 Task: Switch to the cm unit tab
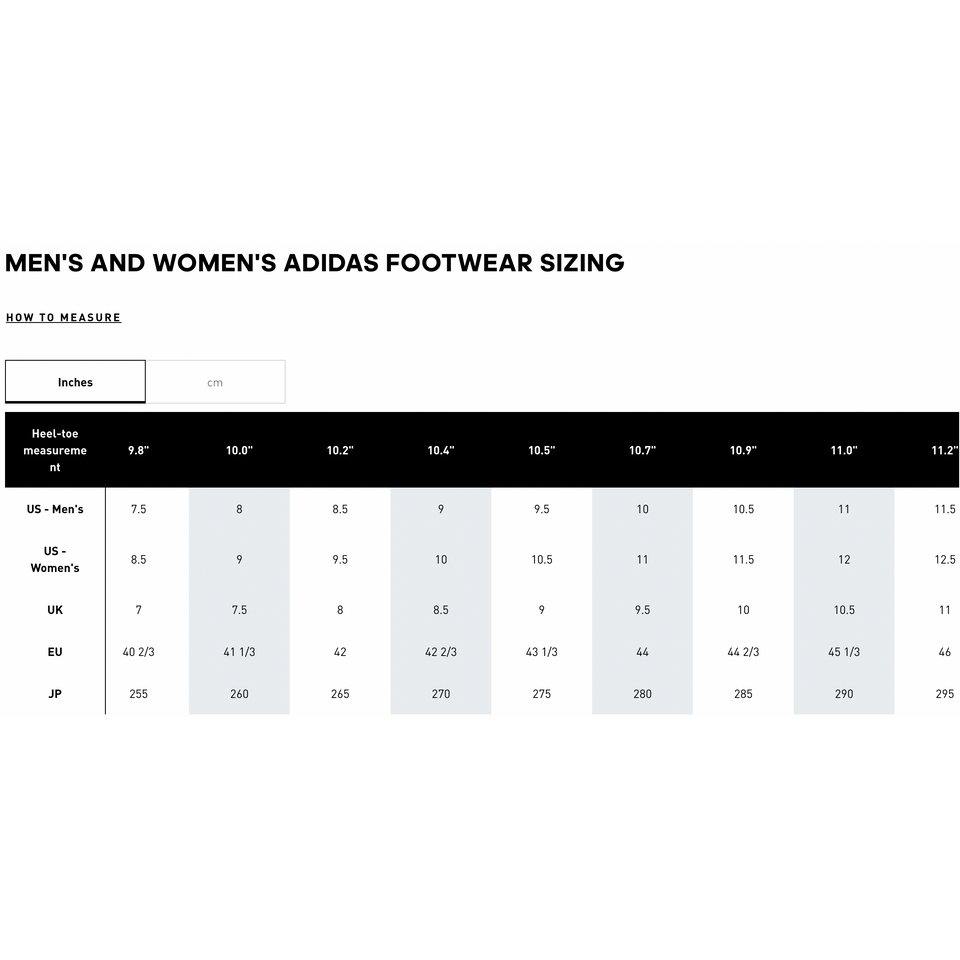tap(215, 382)
